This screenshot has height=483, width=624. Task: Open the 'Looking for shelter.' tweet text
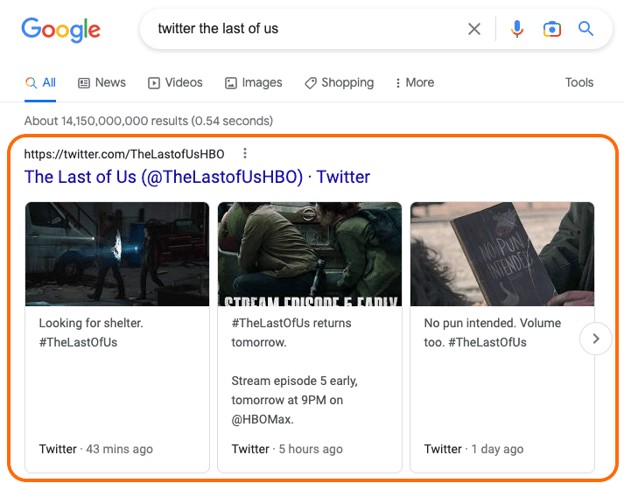pyautogui.click(x=91, y=333)
